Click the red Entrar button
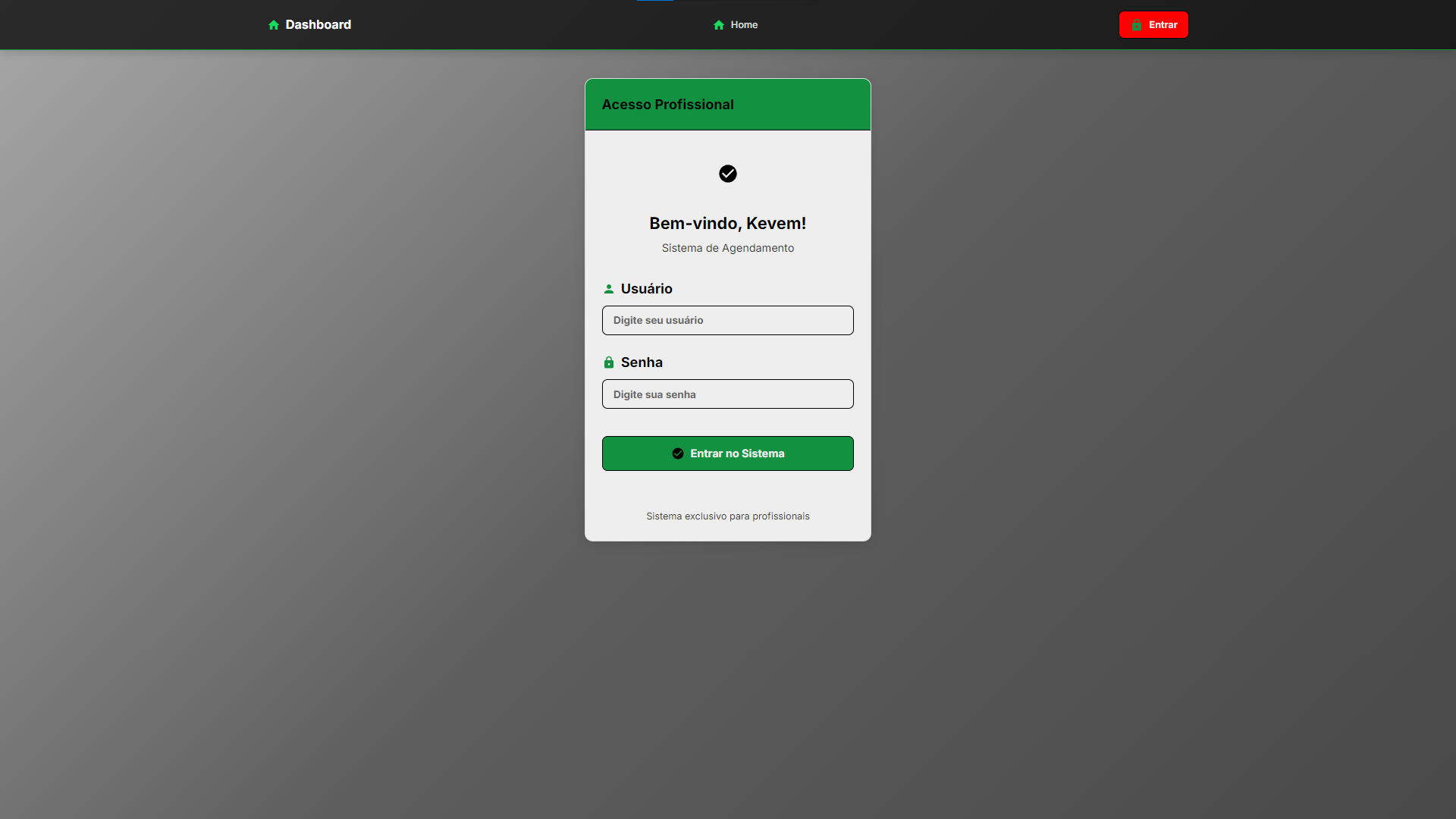The width and height of the screenshot is (1456, 819). pyautogui.click(x=1153, y=24)
